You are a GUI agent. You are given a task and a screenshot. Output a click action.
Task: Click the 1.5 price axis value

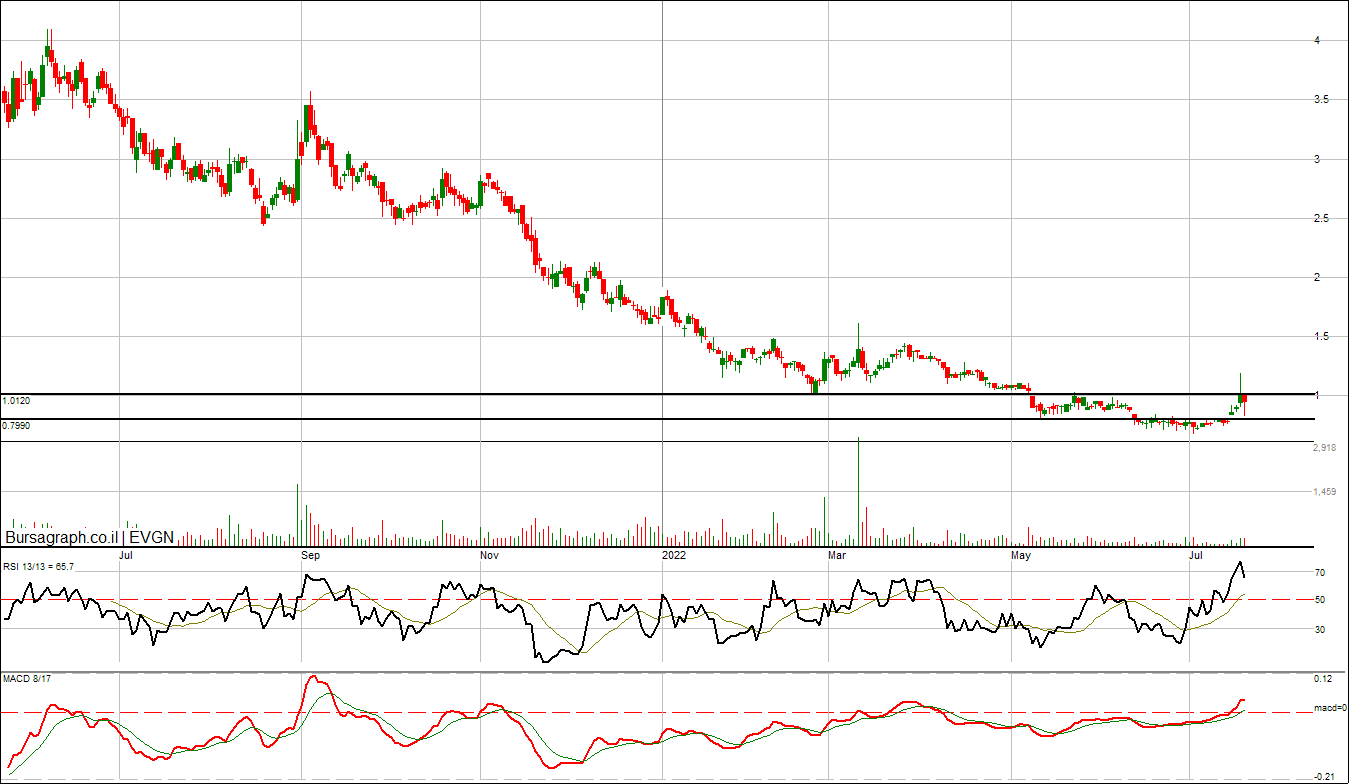(1324, 336)
